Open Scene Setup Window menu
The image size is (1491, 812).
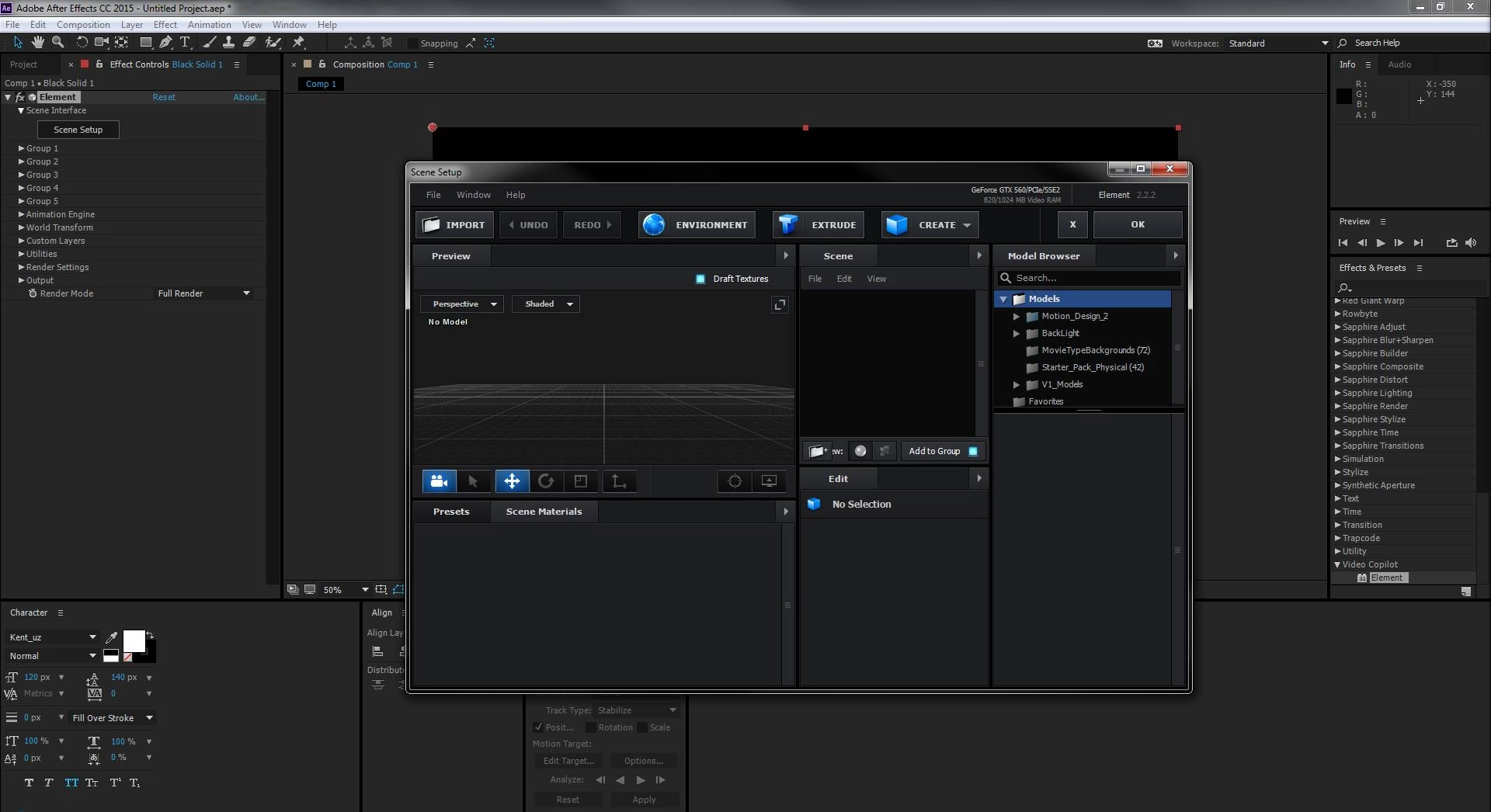(x=474, y=195)
